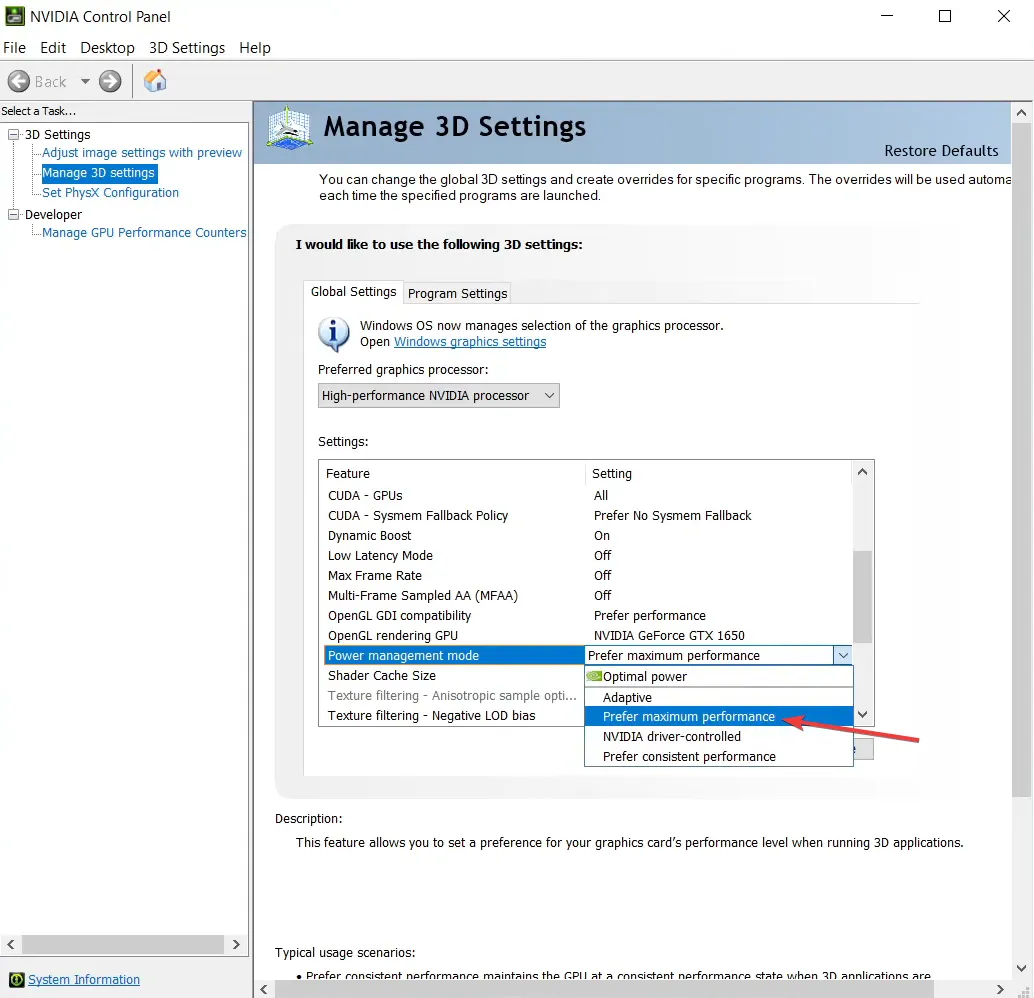Click main panel scroll up arrow
1034x998 pixels.
pos(1021,113)
